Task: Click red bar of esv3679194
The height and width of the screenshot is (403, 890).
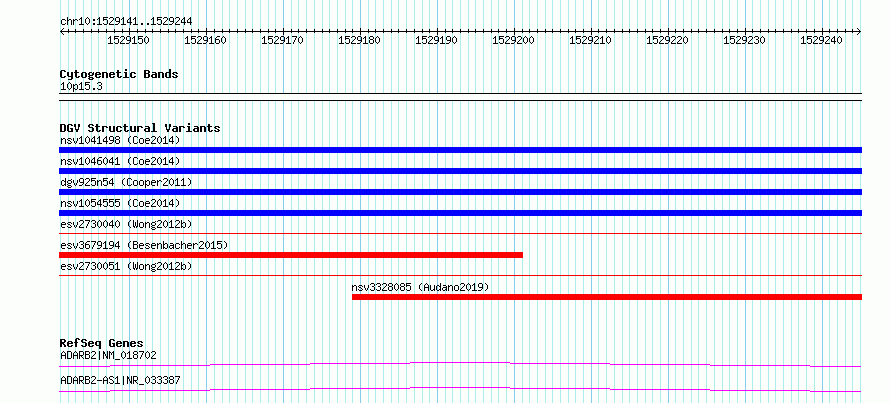Action: point(291,255)
